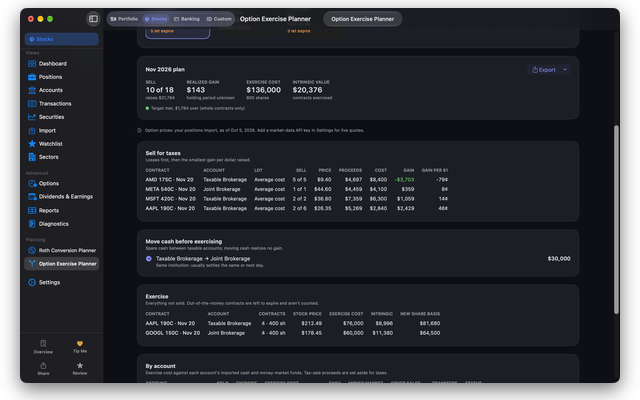
Task: Click the Overview icon at sidebar bottom
Action: [x=43, y=344]
